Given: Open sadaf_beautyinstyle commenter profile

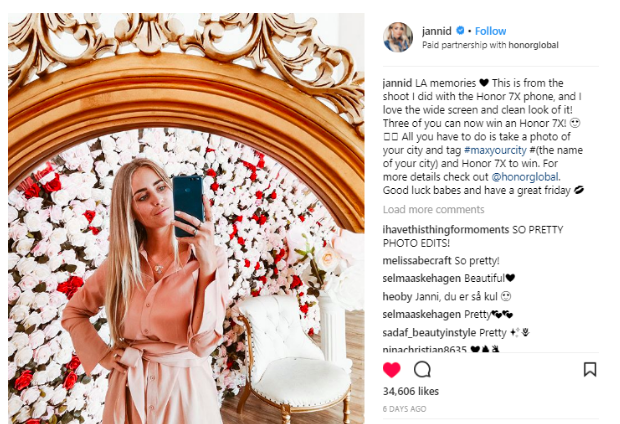Looking at the screenshot, I should (x=429, y=333).
